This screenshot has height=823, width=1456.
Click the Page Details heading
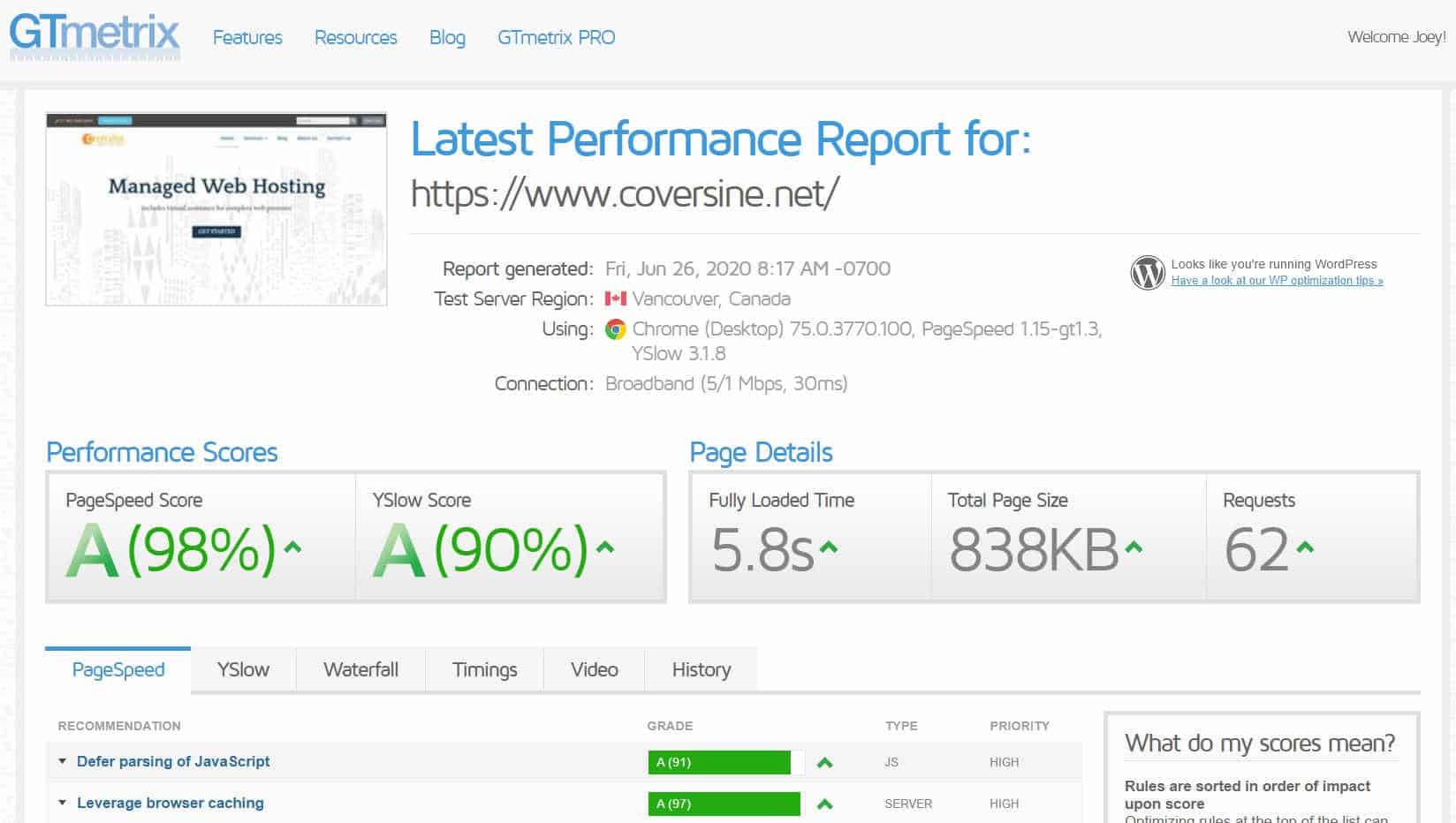762,452
